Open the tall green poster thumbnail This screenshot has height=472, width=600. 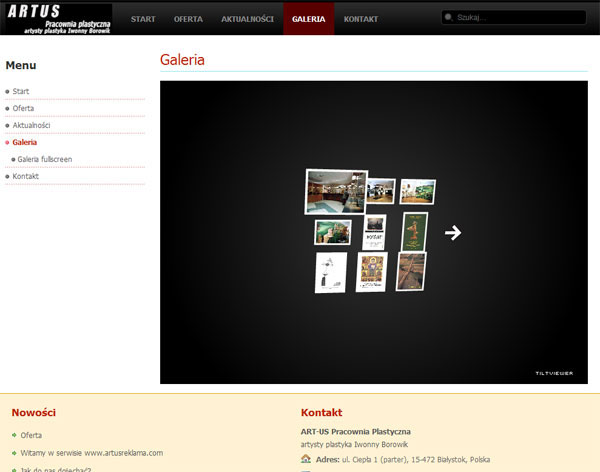click(x=414, y=232)
